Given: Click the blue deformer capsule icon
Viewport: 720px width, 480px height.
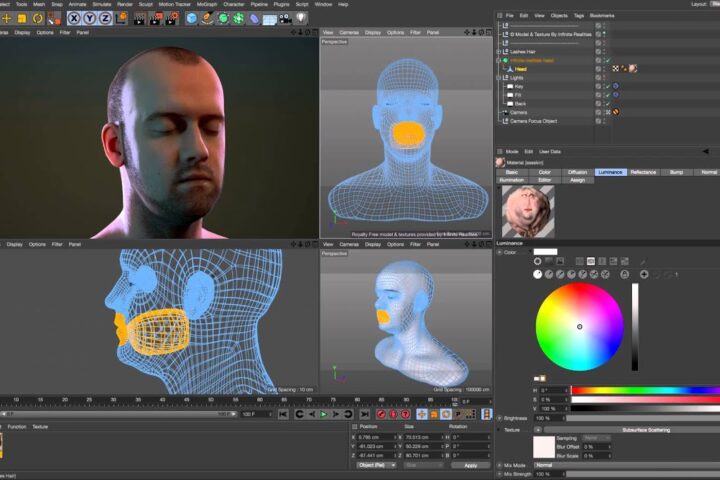Looking at the screenshot, I should [254, 18].
